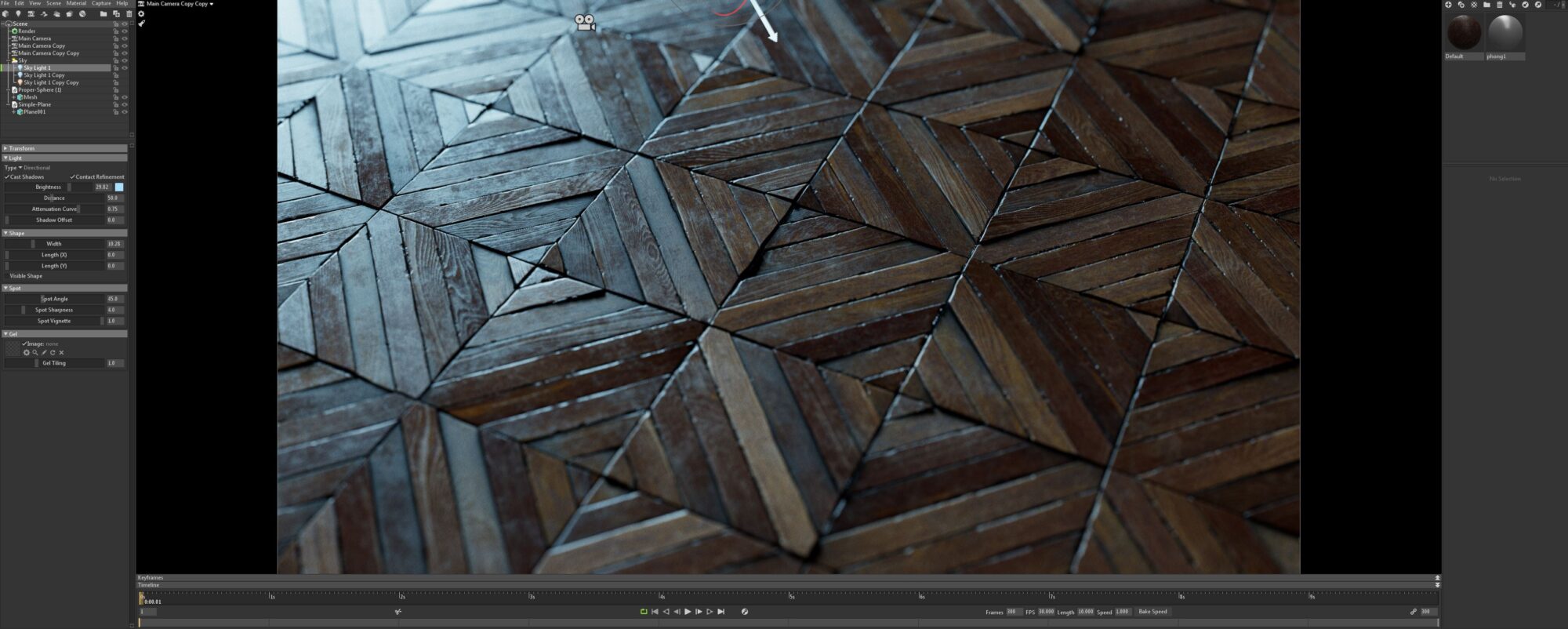Toggle visibility of Sky object
This screenshot has width=1568, height=629.
[x=125, y=60]
